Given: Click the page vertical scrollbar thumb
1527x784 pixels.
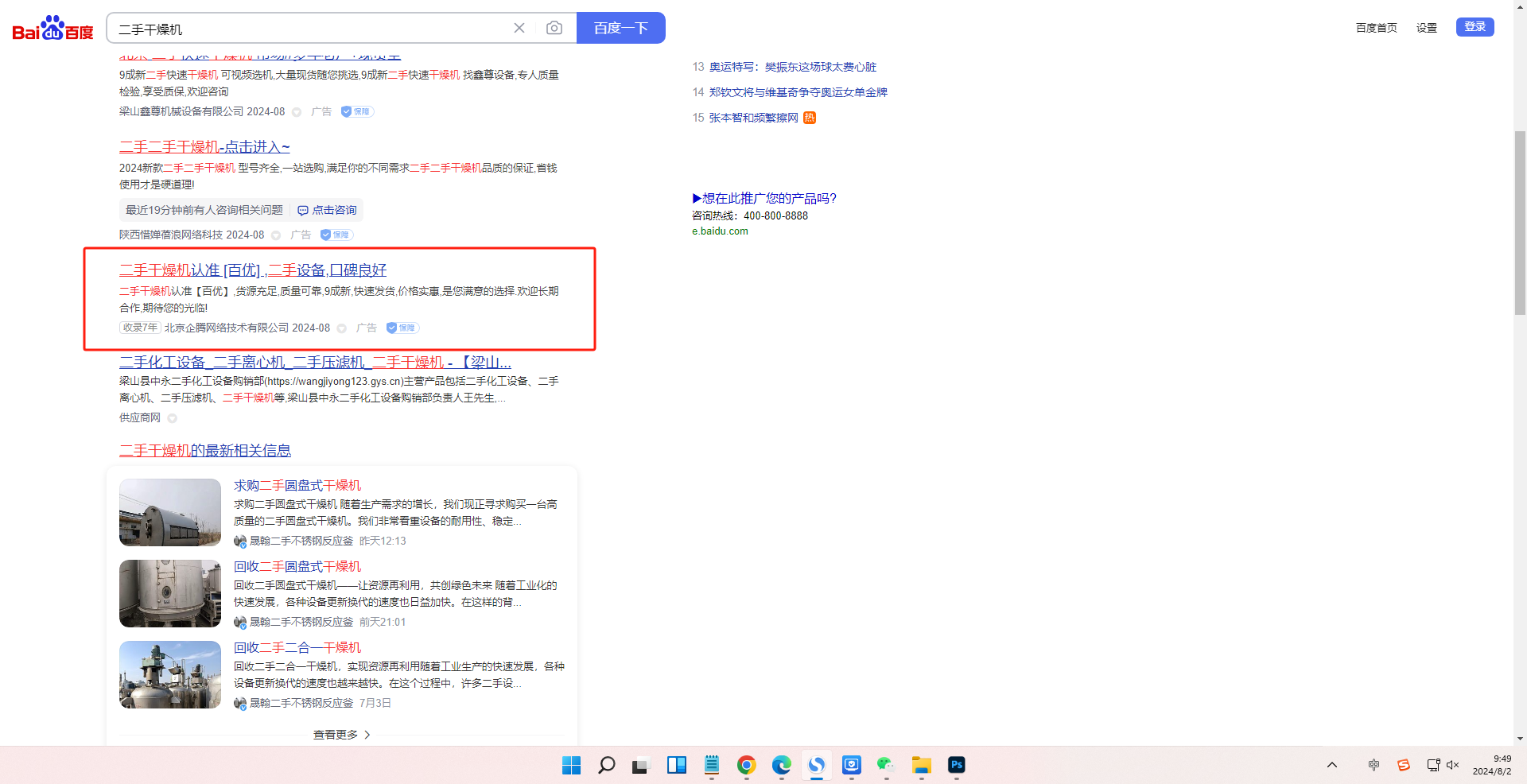Looking at the screenshot, I should (1520, 223).
